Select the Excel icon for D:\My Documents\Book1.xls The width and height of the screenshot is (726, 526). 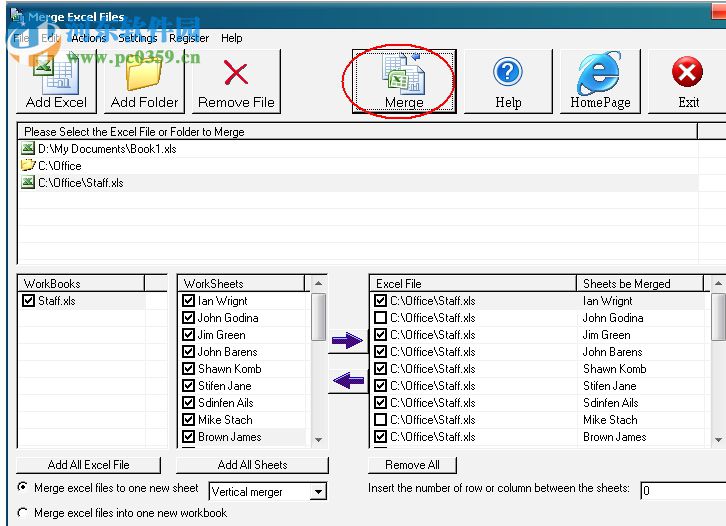[28, 148]
